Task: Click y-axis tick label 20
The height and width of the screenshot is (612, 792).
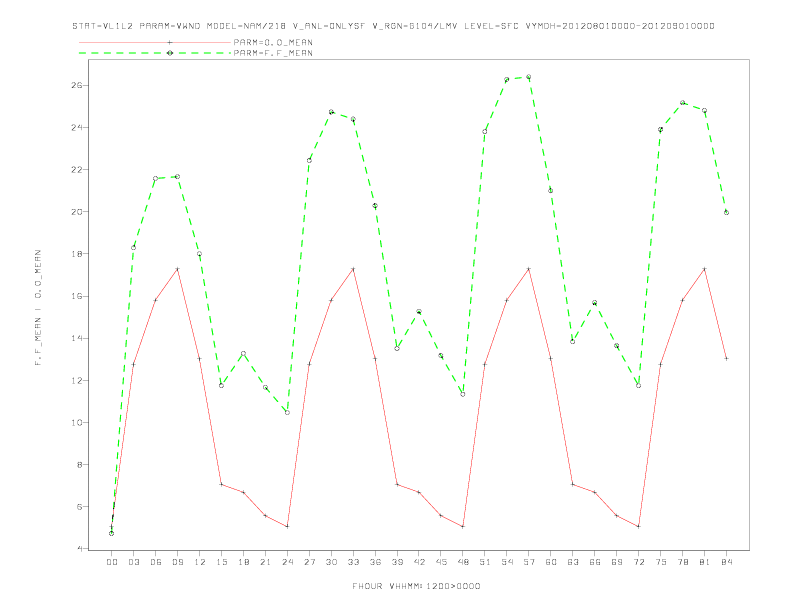Action: click(x=76, y=212)
